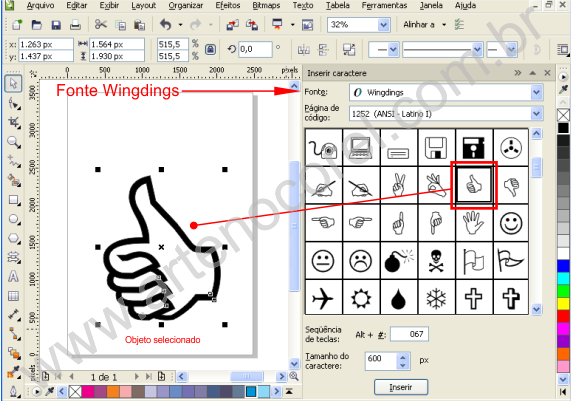
Task: Select the Text tool (letter A)
Action: [13, 276]
